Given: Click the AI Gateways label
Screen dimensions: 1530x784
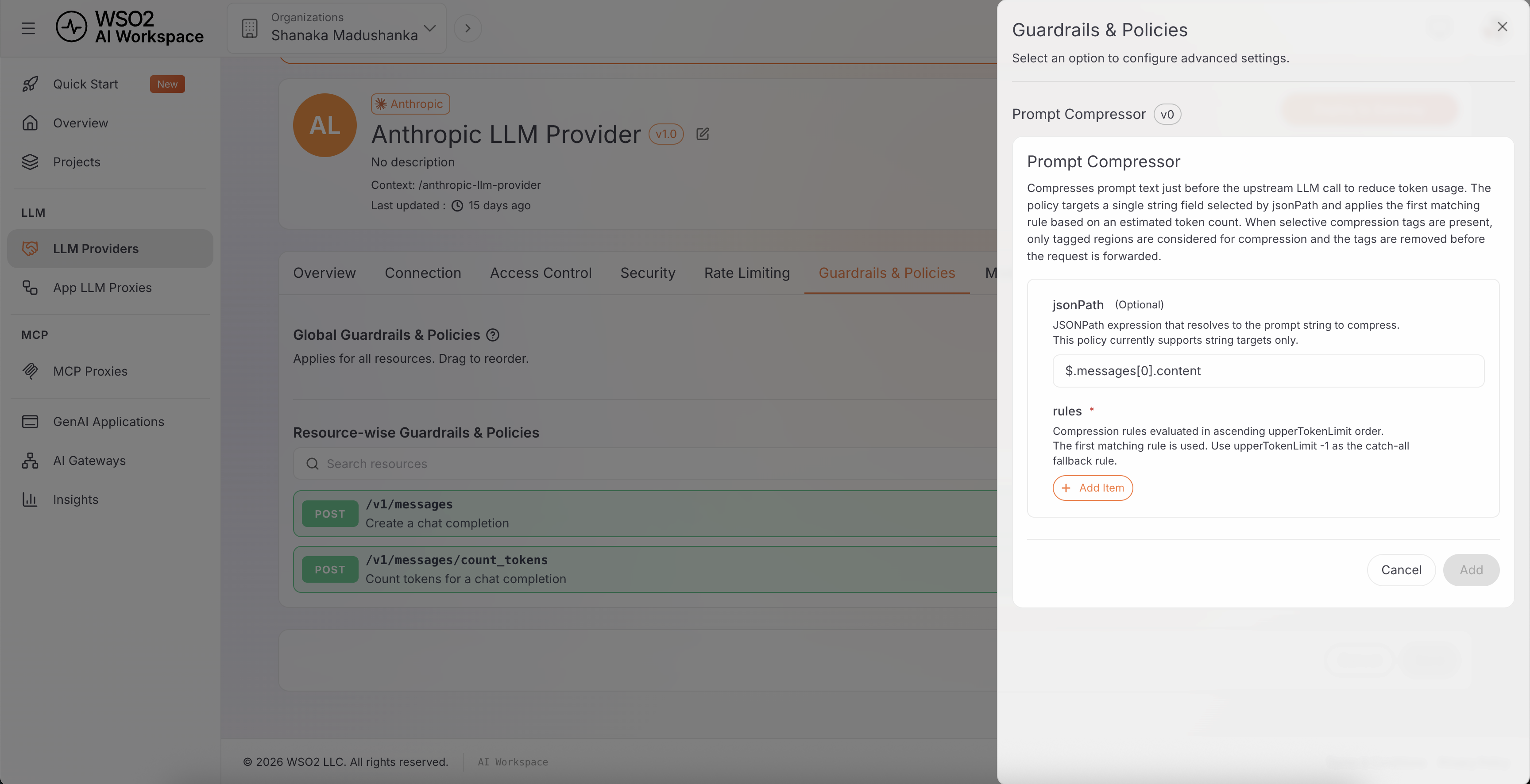Looking at the screenshot, I should [x=89, y=461].
